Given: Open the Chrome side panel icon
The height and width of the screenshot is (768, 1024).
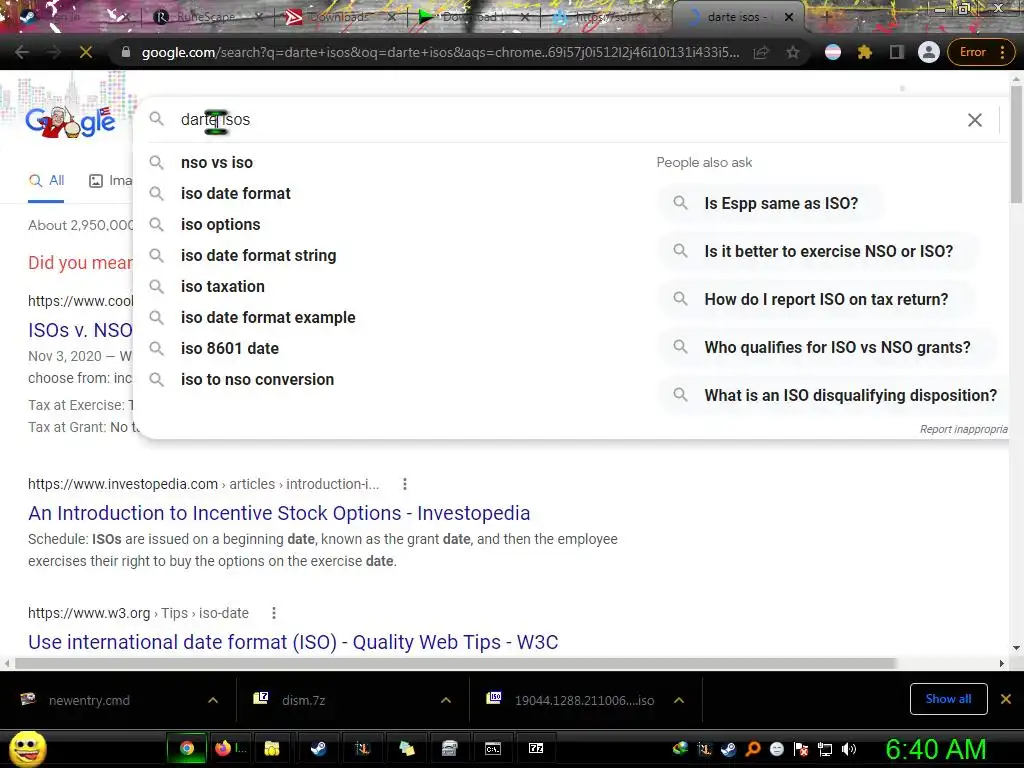Looking at the screenshot, I should [897, 52].
